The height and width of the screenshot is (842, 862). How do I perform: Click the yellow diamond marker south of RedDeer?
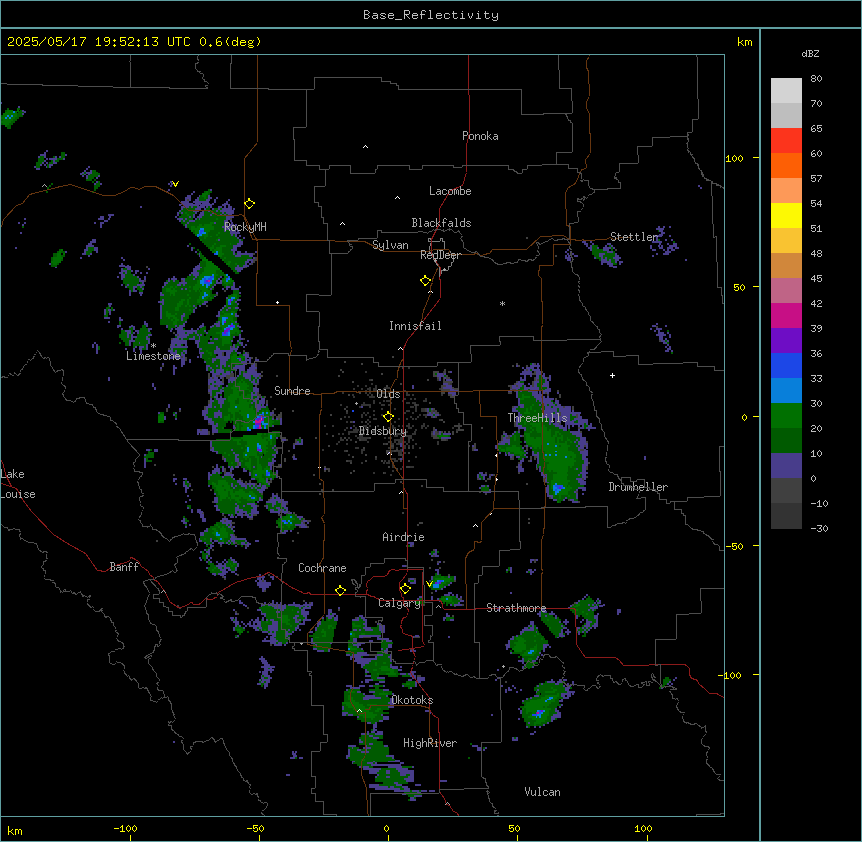click(426, 280)
